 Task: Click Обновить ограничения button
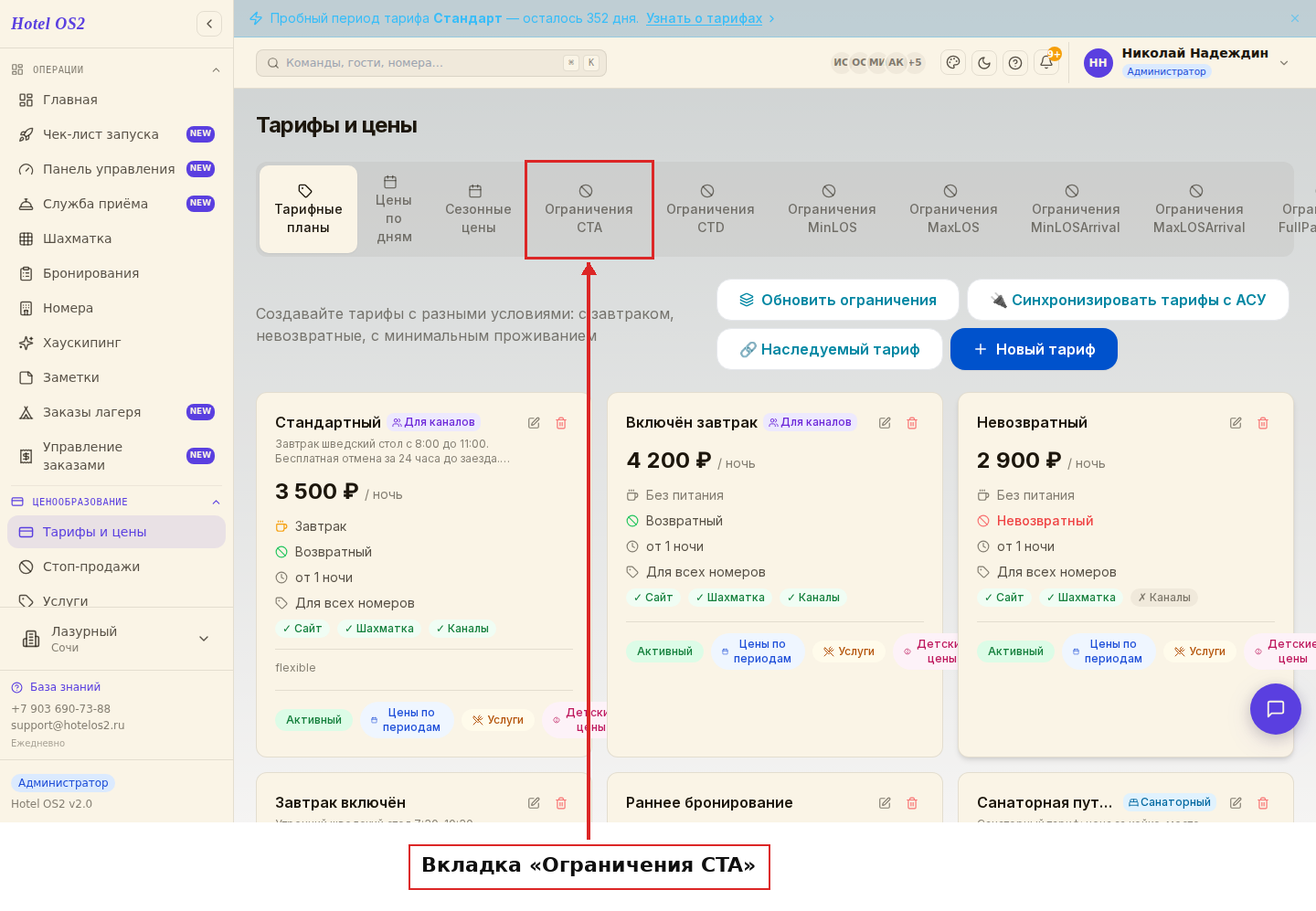click(838, 300)
